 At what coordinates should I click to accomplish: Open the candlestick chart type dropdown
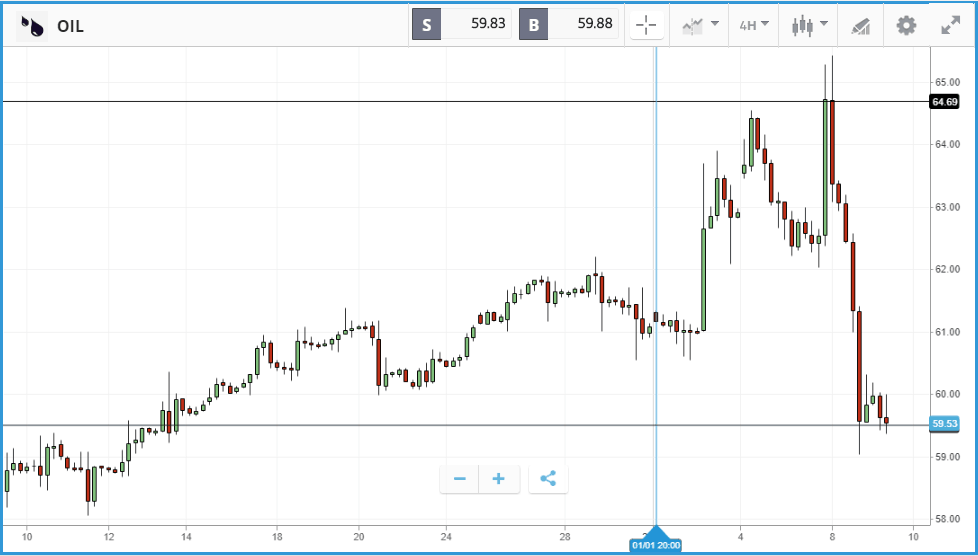pos(809,26)
